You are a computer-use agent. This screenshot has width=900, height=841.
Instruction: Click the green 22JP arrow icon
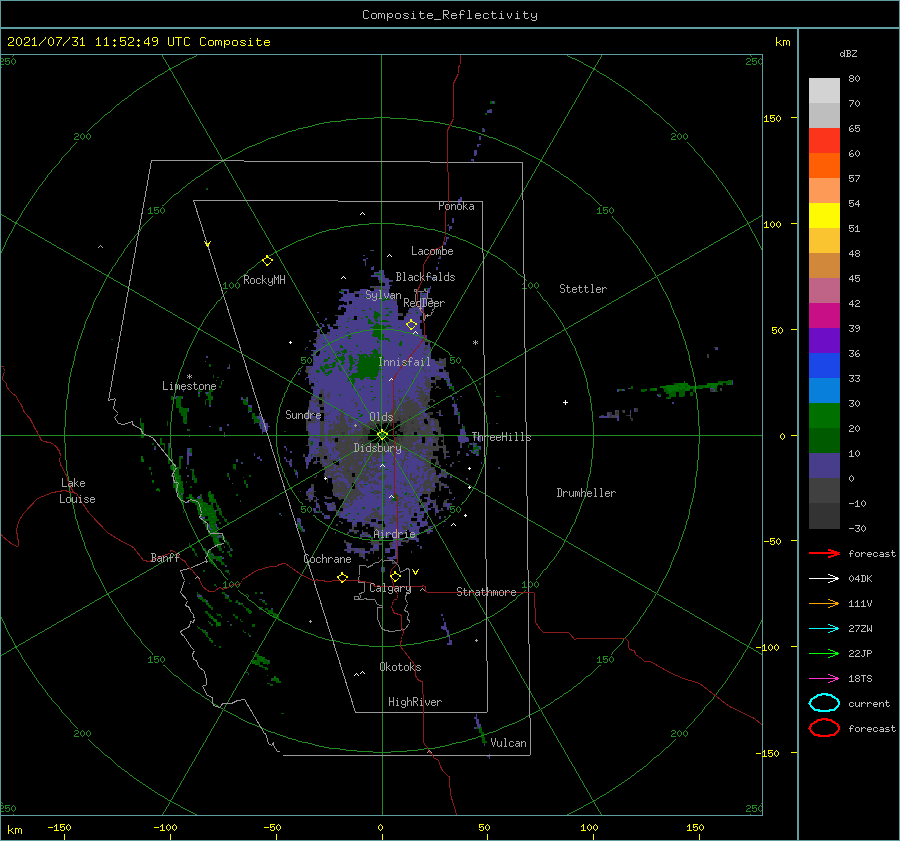click(824, 653)
